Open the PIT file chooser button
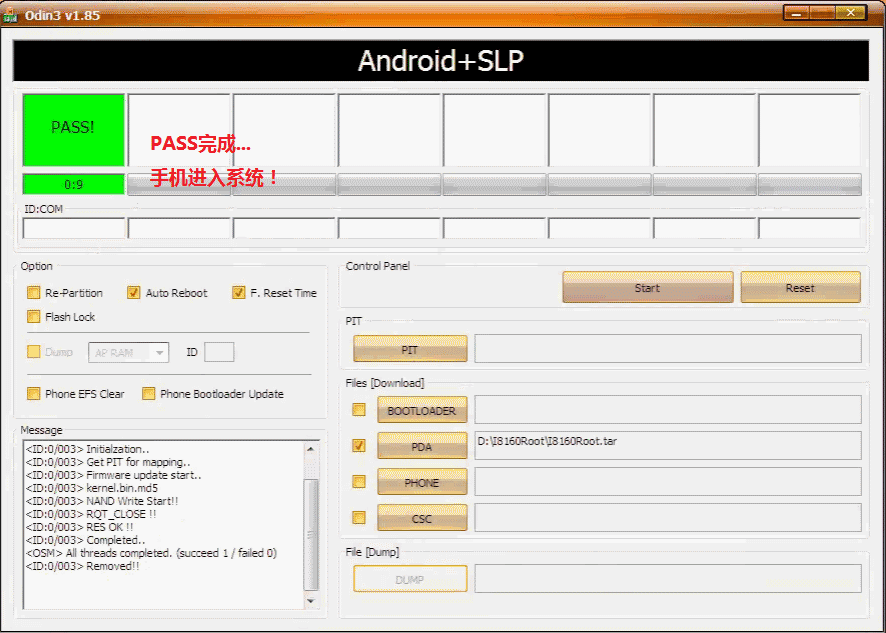The height and width of the screenshot is (633, 886). coord(410,349)
